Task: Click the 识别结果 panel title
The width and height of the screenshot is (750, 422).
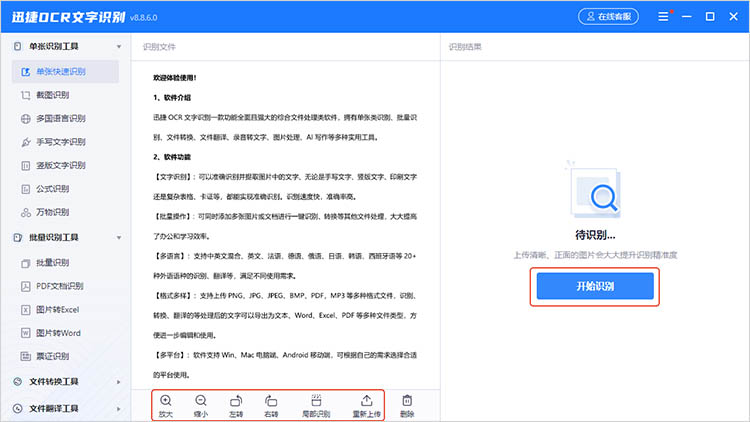Action: click(465, 47)
